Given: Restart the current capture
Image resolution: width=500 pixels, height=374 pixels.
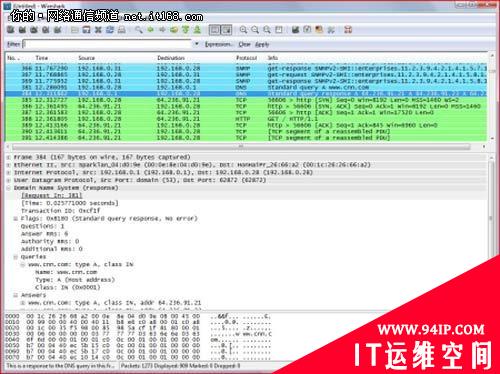Looking at the screenshot, I should [58, 30].
